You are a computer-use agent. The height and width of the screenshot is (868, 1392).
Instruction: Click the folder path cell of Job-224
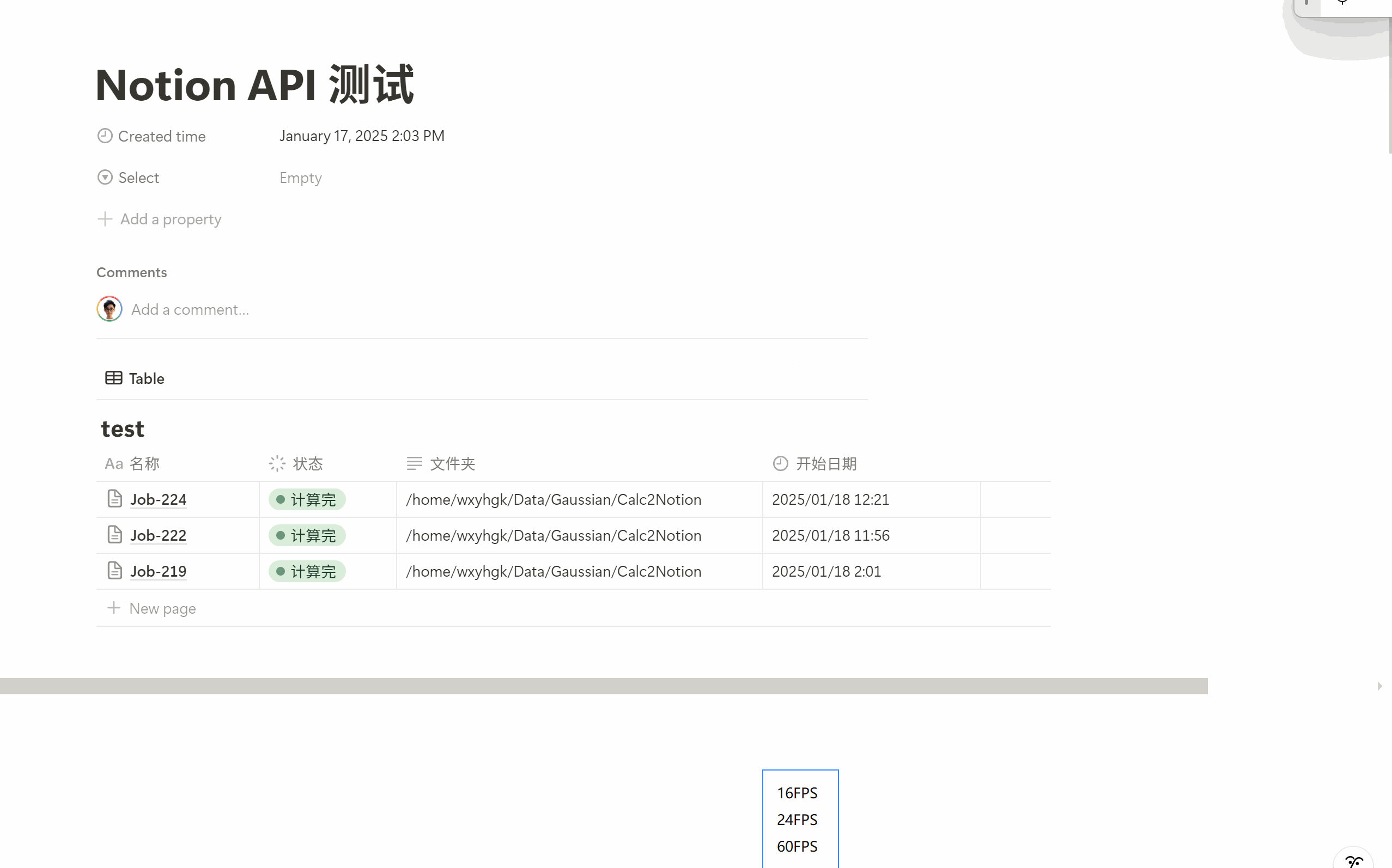click(580, 499)
